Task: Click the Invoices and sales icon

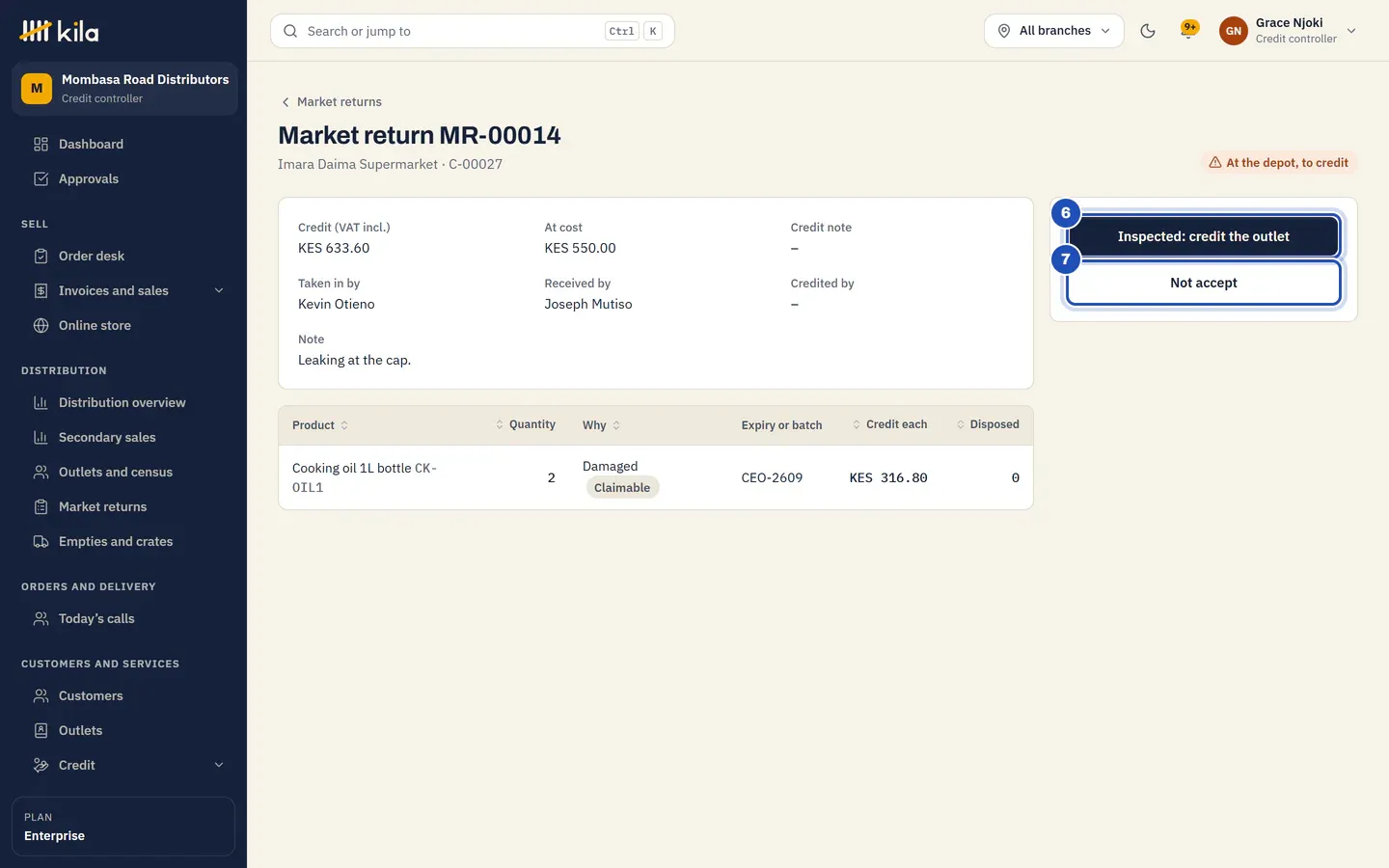Action: point(41,291)
